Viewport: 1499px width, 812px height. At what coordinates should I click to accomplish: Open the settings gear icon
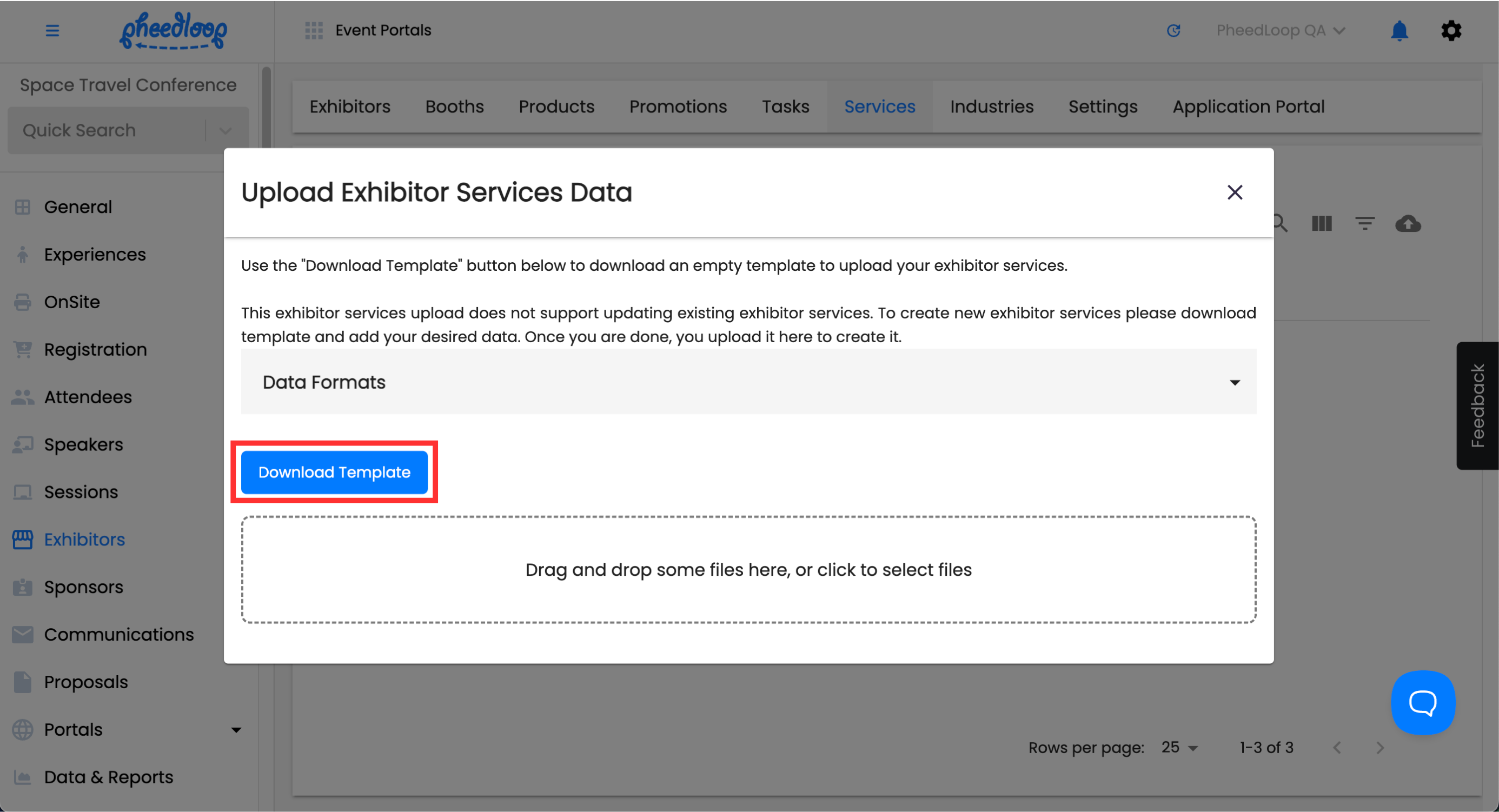(x=1451, y=30)
